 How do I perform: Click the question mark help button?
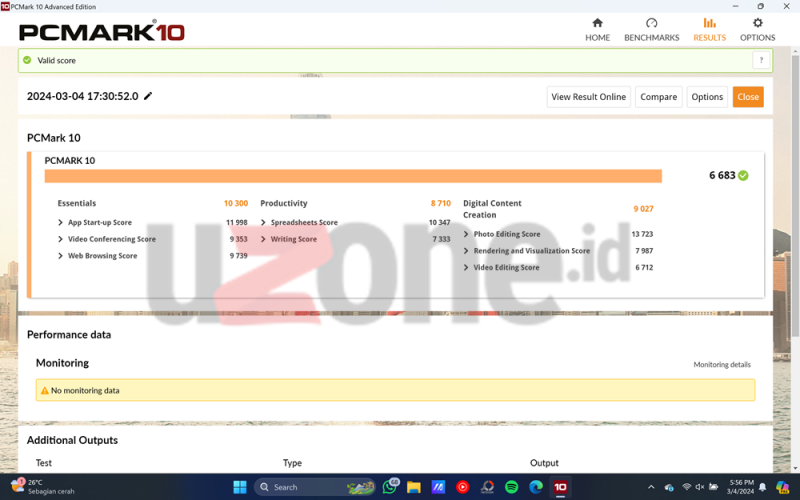point(761,60)
